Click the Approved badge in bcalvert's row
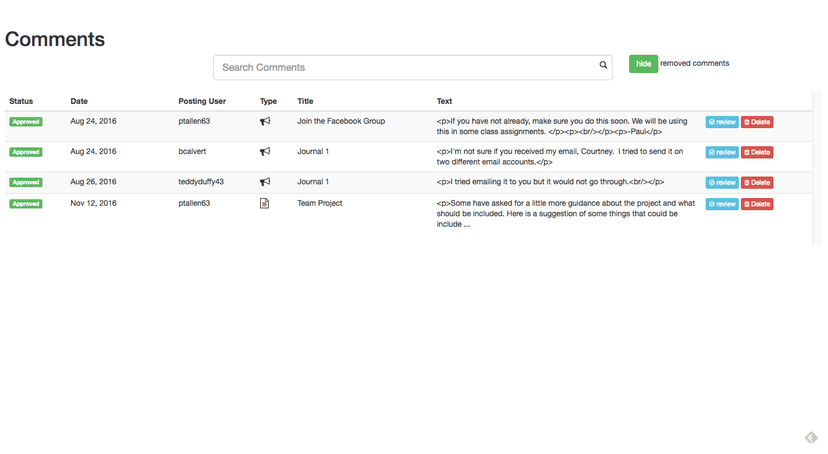Screen dimensions: 828x454 26,152
